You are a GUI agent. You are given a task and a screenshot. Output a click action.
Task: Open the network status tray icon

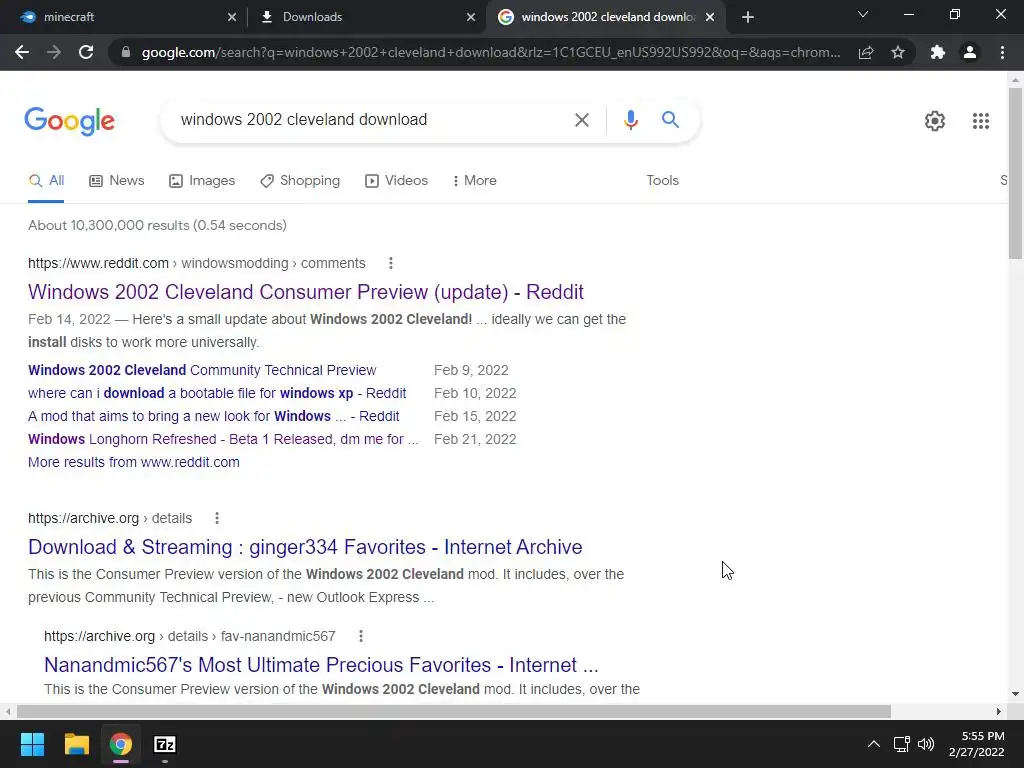(902, 744)
